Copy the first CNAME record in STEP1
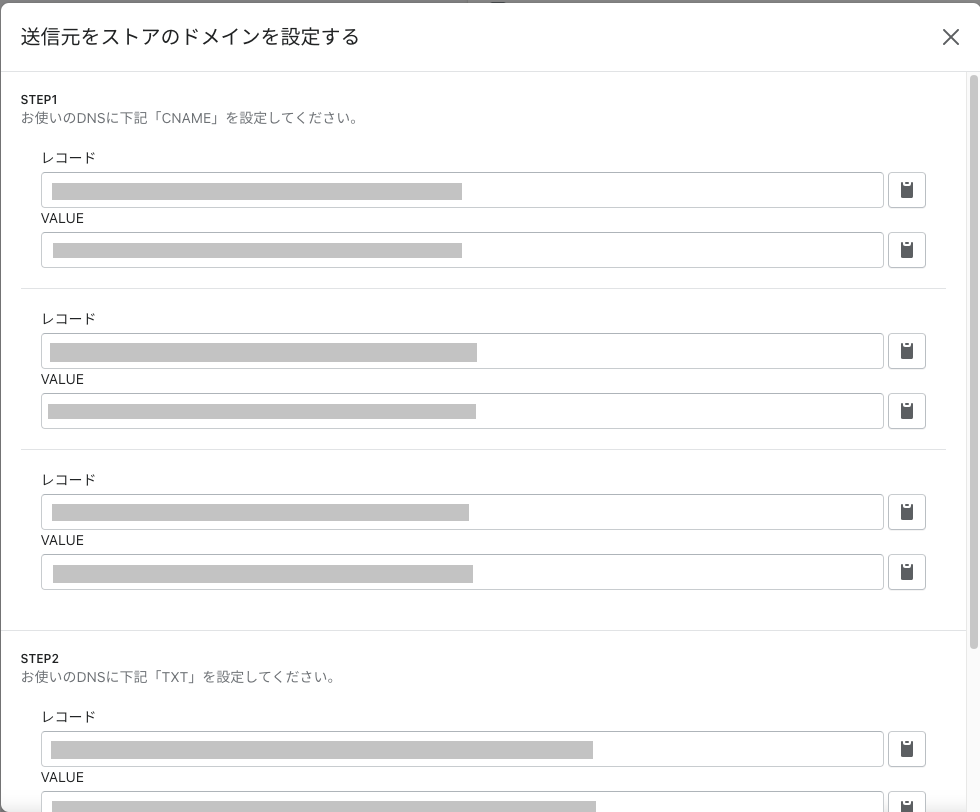Image resolution: width=980 pixels, height=812 pixels. coord(906,190)
